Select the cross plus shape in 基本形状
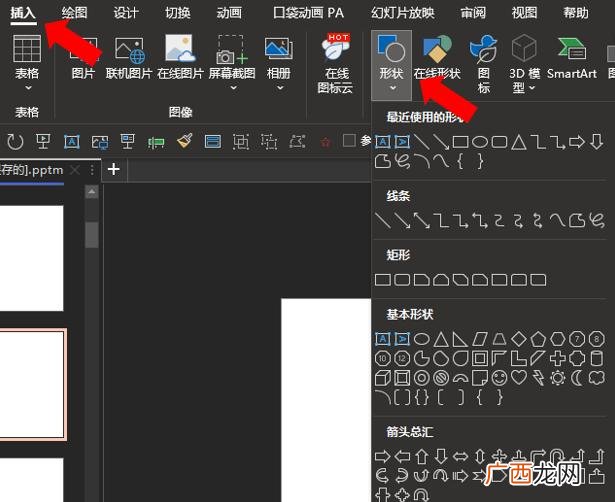Screen dimensions: 615x502 [557, 358]
